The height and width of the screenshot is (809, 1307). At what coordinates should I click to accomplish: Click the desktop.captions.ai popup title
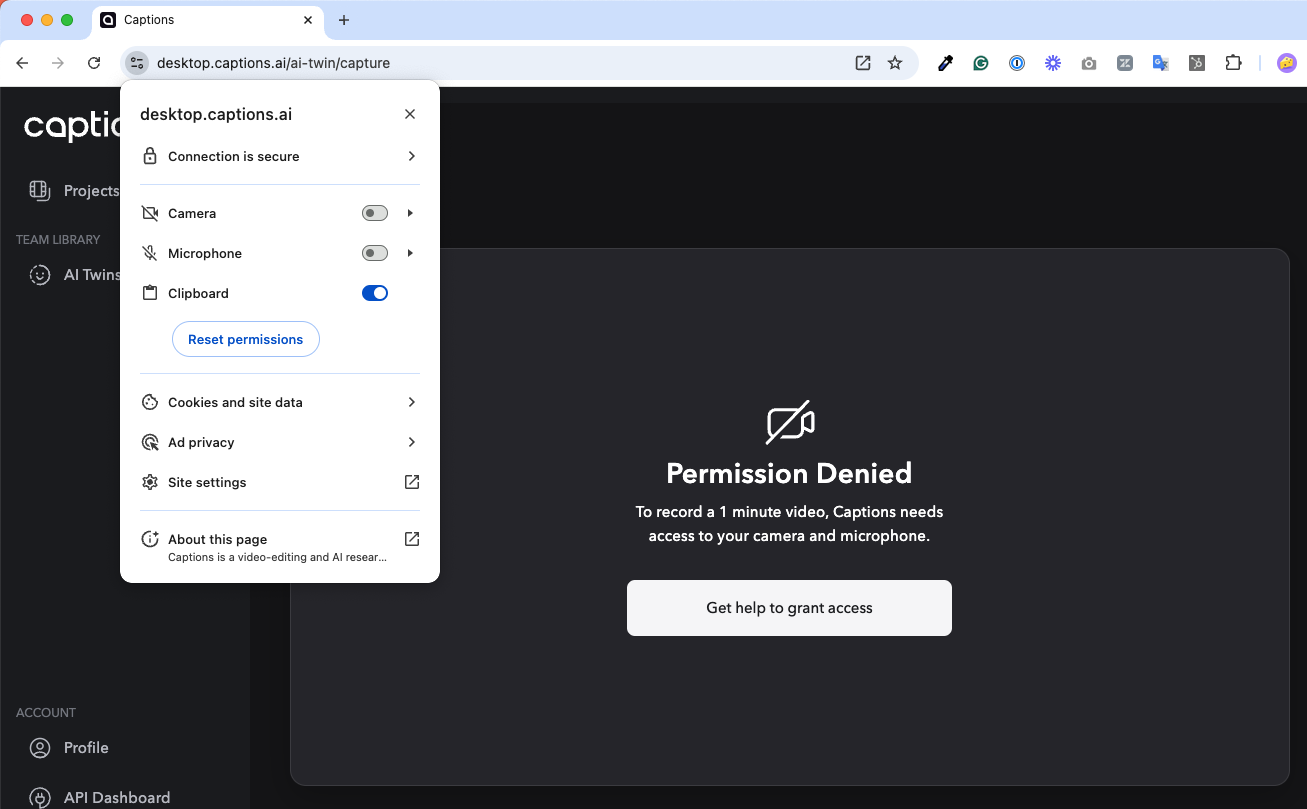click(x=216, y=114)
